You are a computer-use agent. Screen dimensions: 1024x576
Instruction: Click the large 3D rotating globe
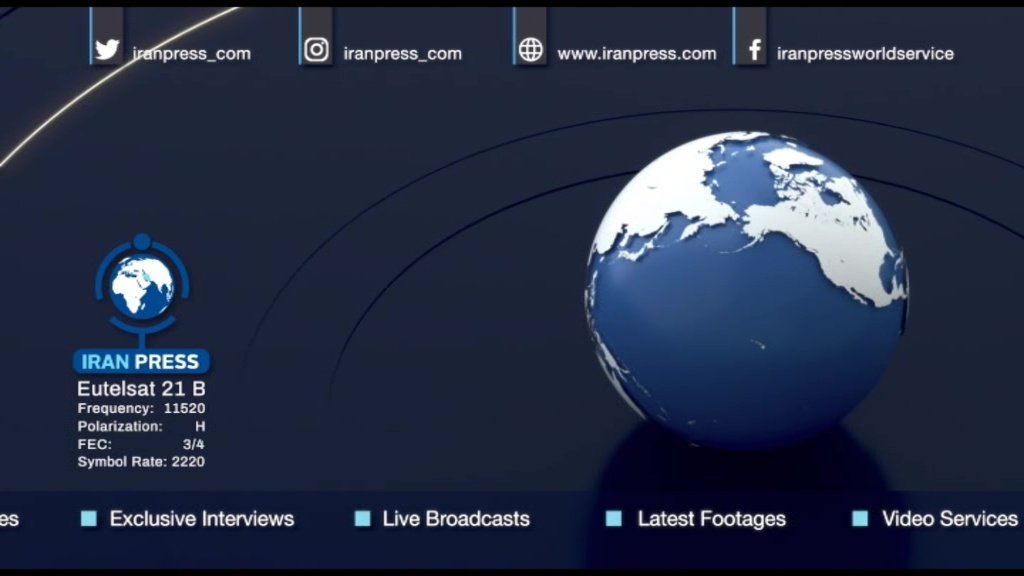746,288
